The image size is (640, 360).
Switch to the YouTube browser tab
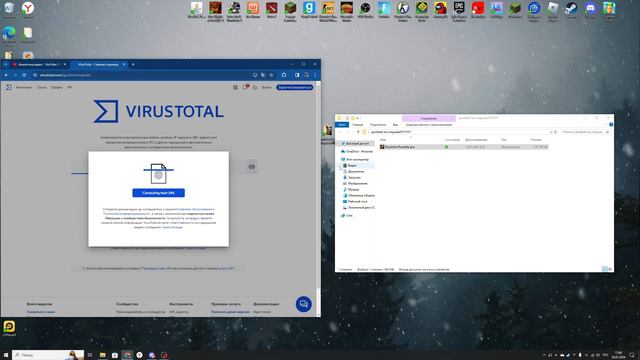click(39, 64)
